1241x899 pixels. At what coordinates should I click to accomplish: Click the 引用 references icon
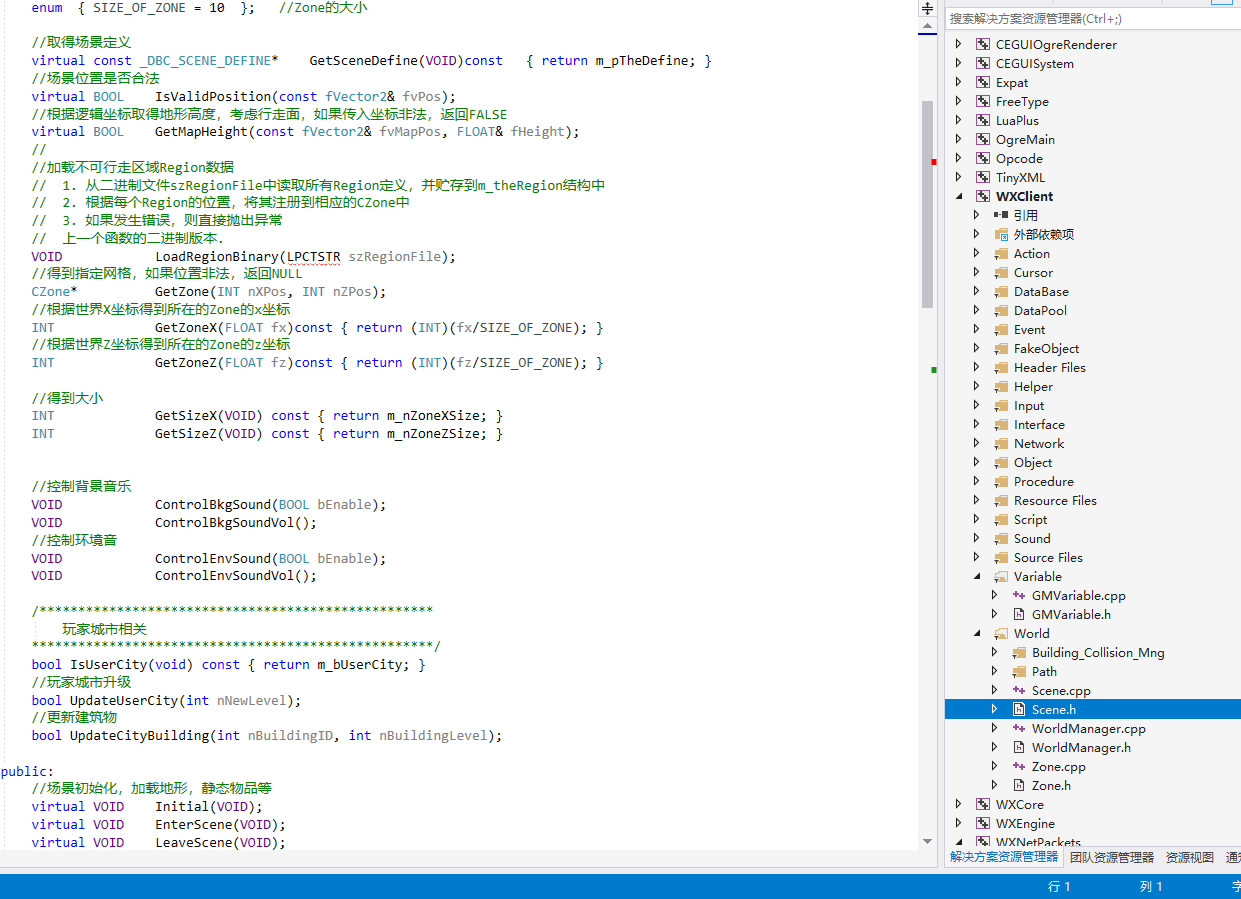(1001, 215)
